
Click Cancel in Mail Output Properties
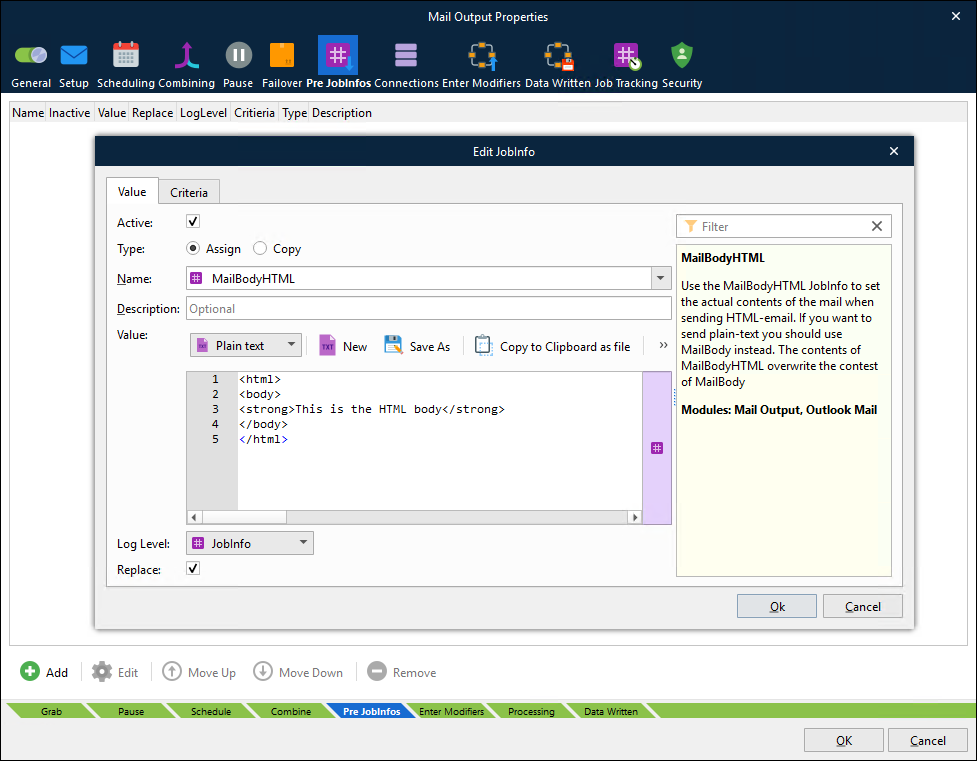pyautogui.click(x=927, y=740)
